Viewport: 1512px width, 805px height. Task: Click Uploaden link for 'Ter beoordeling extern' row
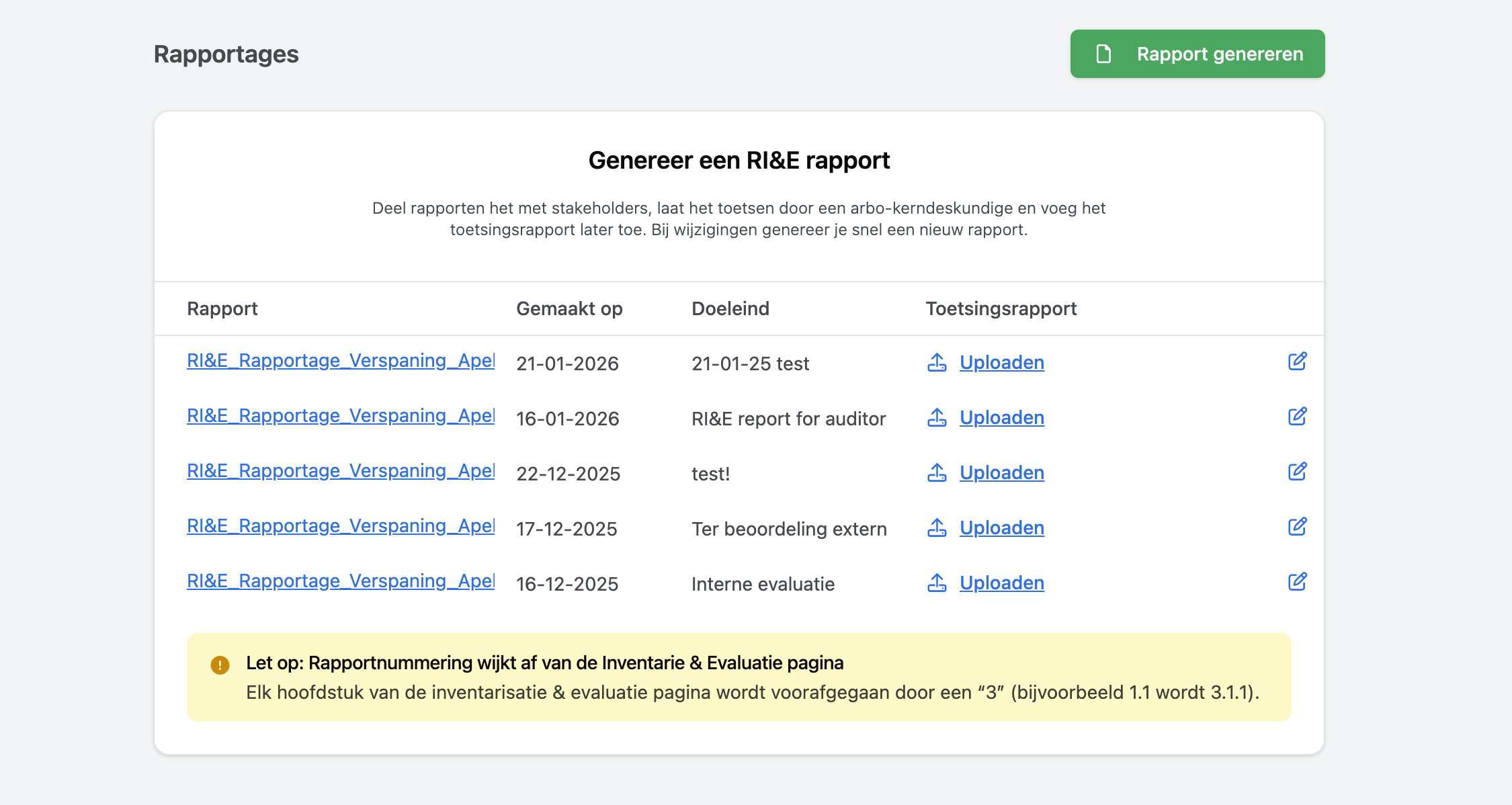[x=1001, y=528]
